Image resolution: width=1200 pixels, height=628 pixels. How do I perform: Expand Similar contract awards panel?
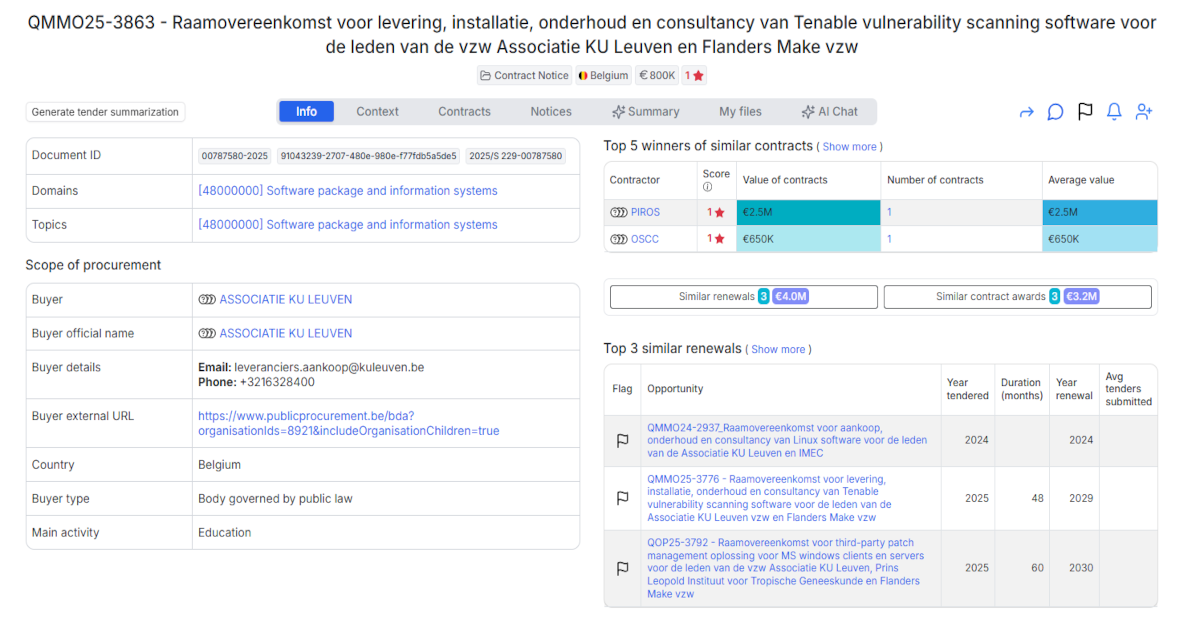coord(1016,296)
